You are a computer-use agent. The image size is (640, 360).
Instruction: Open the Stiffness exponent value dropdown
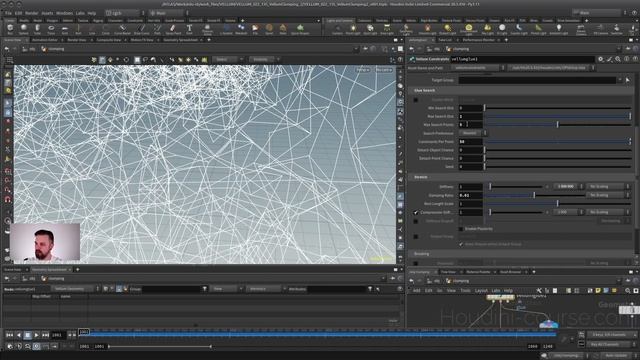click(569, 187)
